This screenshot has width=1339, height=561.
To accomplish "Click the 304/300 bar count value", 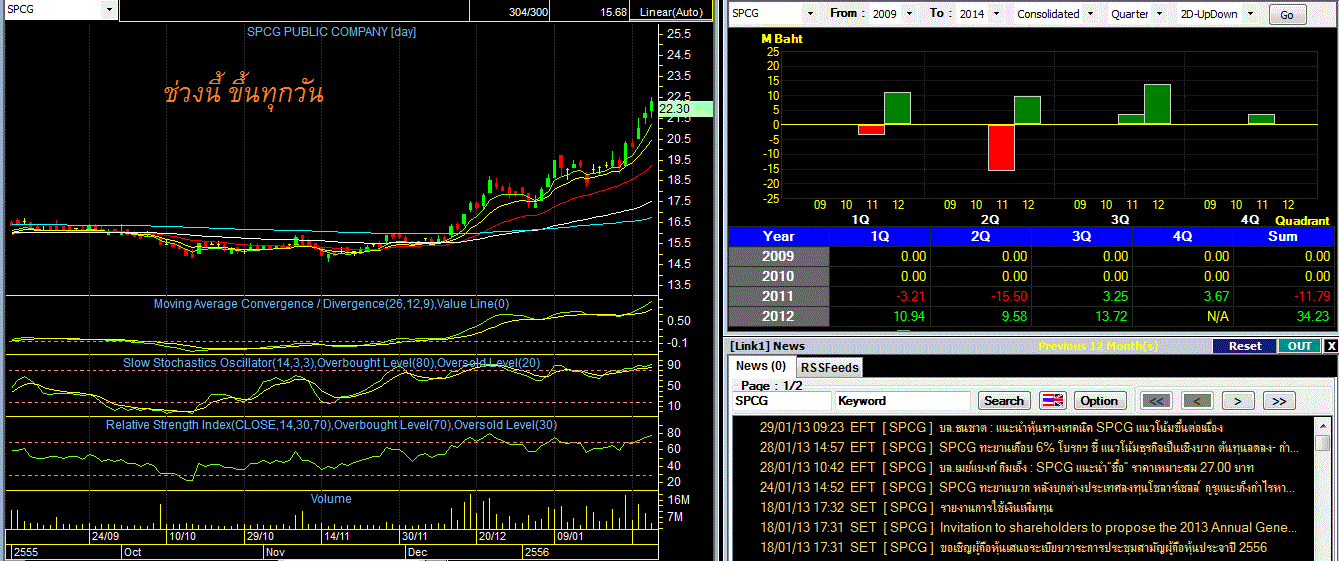I will [x=527, y=12].
